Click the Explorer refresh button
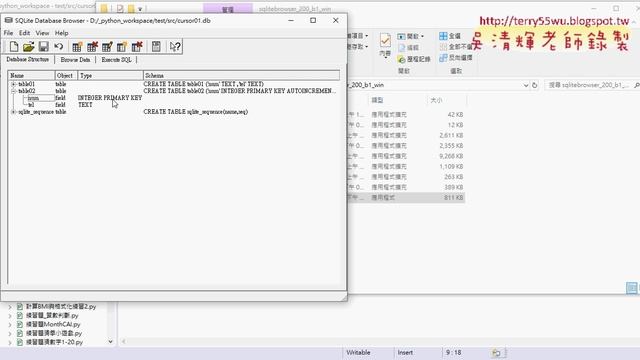Viewport: 640px width, 360px height. (x=535, y=85)
